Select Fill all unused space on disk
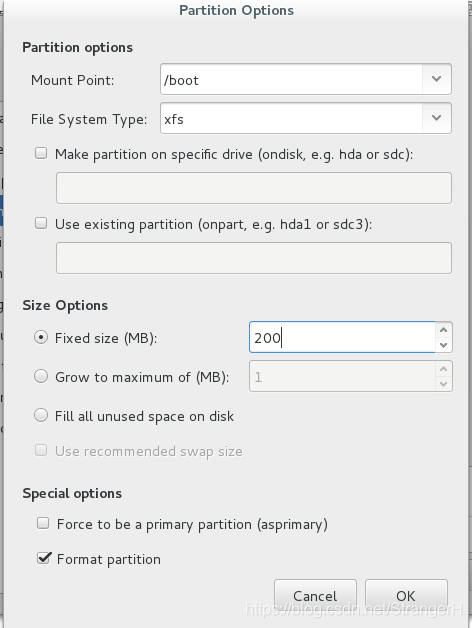Image resolution: width=472 pixels, height=628 pixels. coord(41,415)
